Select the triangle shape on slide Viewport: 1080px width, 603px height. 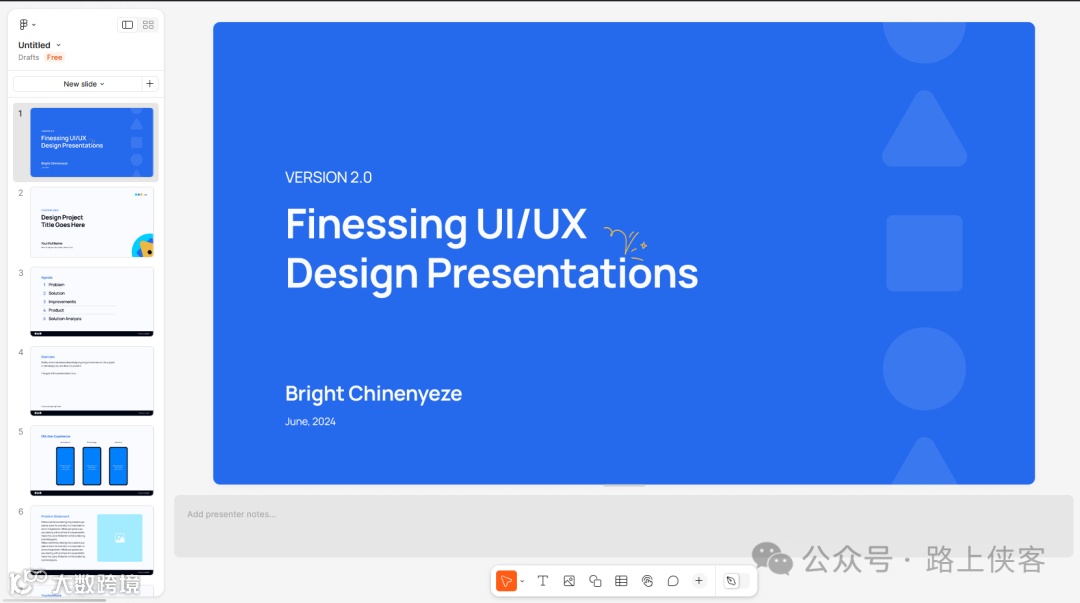[924, 130]
